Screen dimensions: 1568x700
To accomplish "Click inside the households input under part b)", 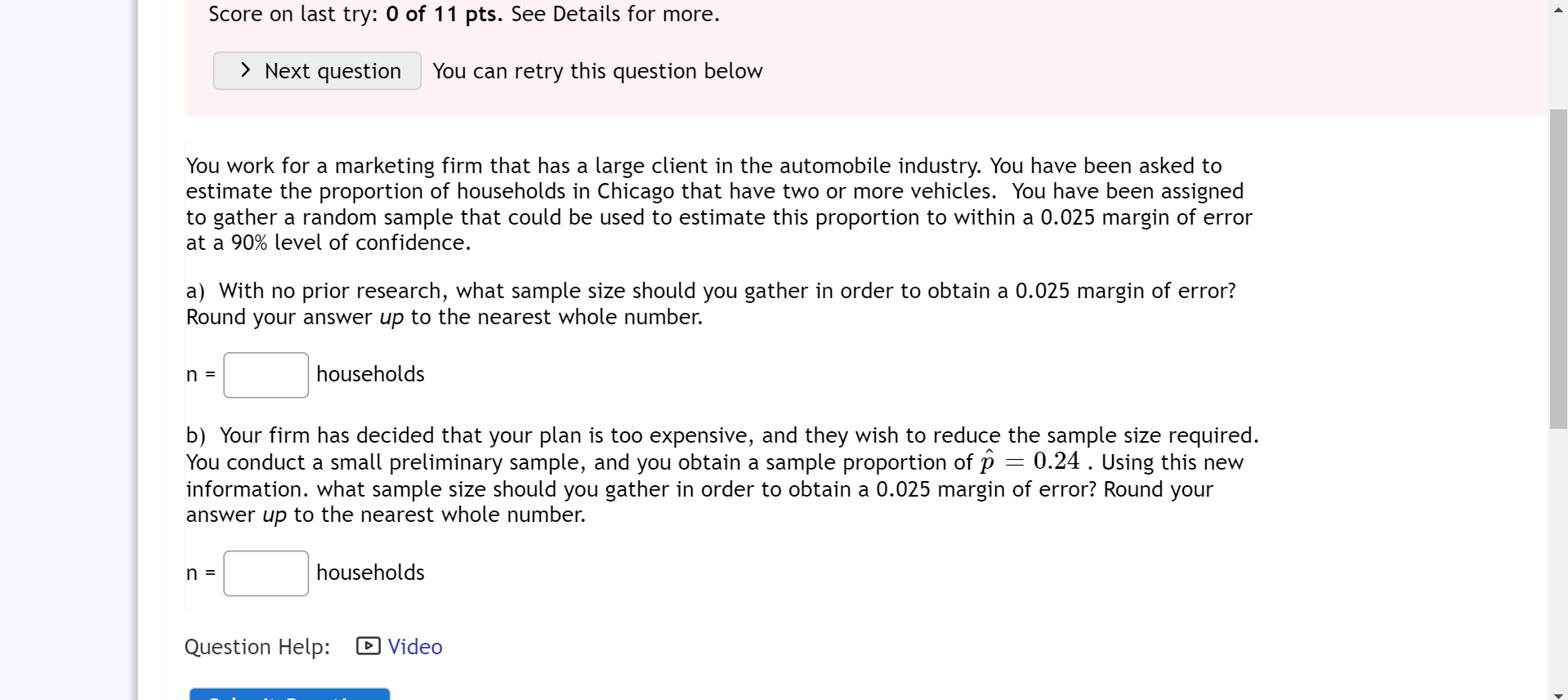I will 265,573.
